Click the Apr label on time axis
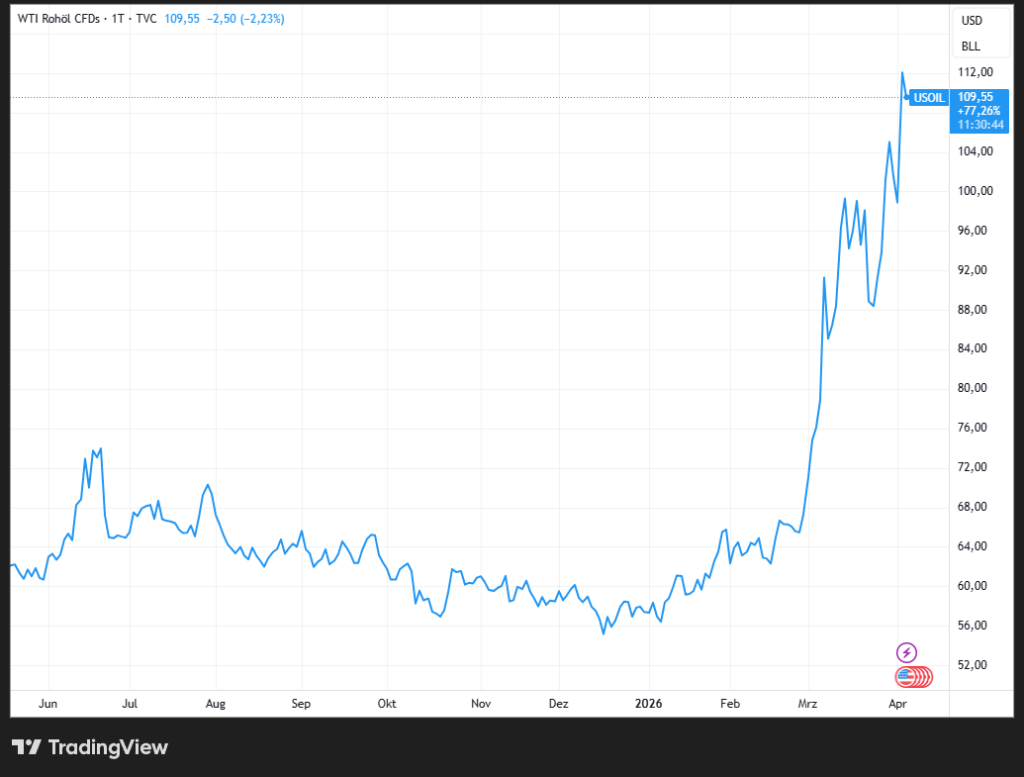This screenshot has width=1024, height=777. [898, 704]
